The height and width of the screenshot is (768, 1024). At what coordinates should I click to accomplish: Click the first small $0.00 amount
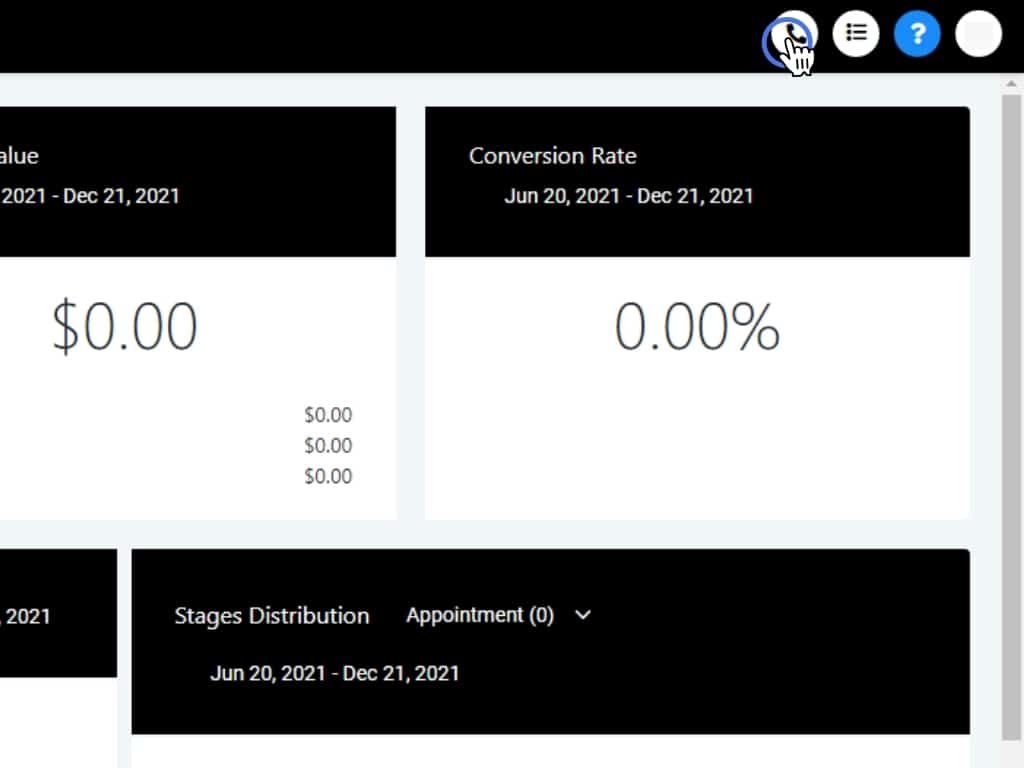[328, 415]
